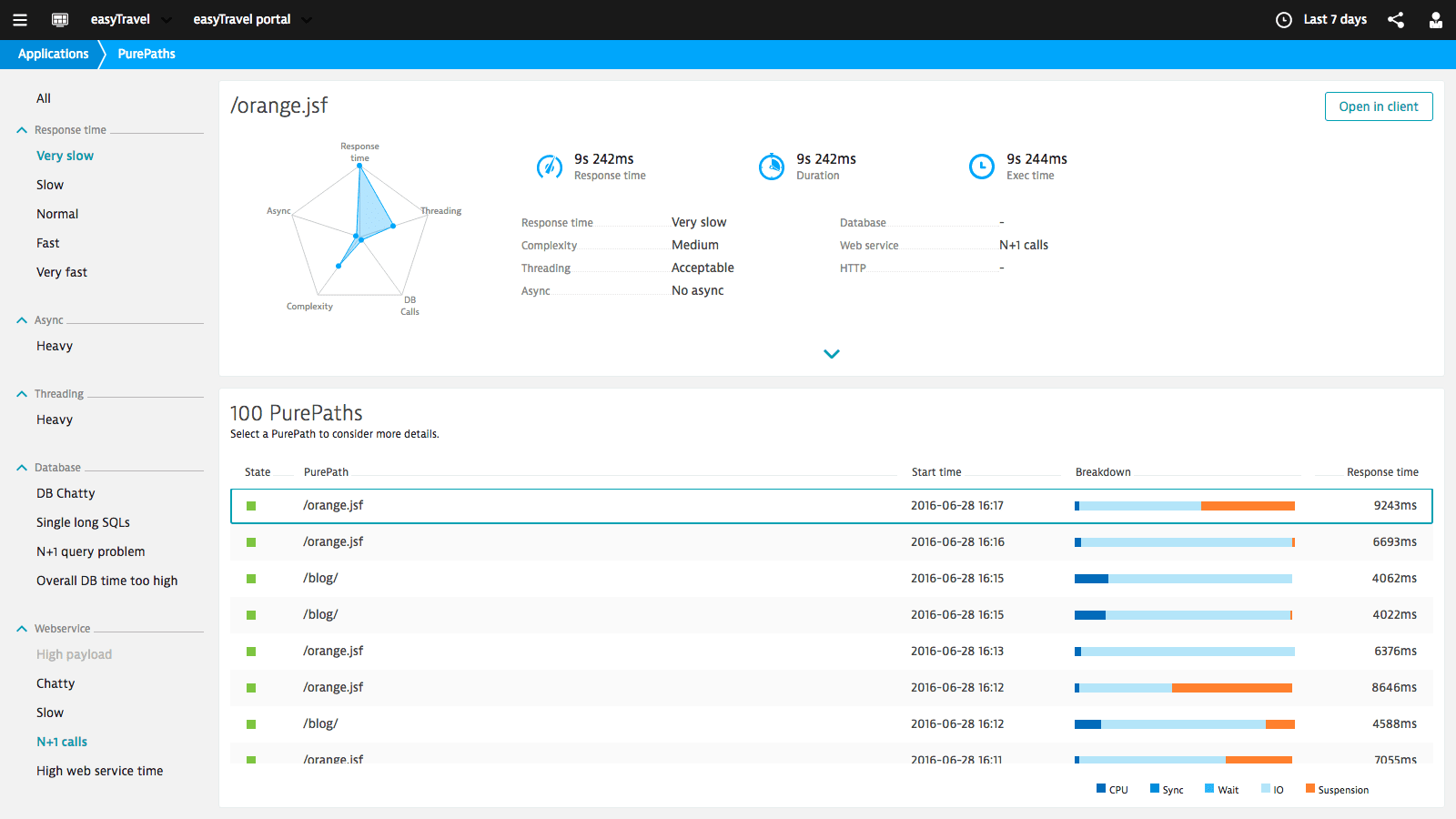Select /blog/ PurePath with 4062ms
Screen dimensions: 1456x819
832,579
